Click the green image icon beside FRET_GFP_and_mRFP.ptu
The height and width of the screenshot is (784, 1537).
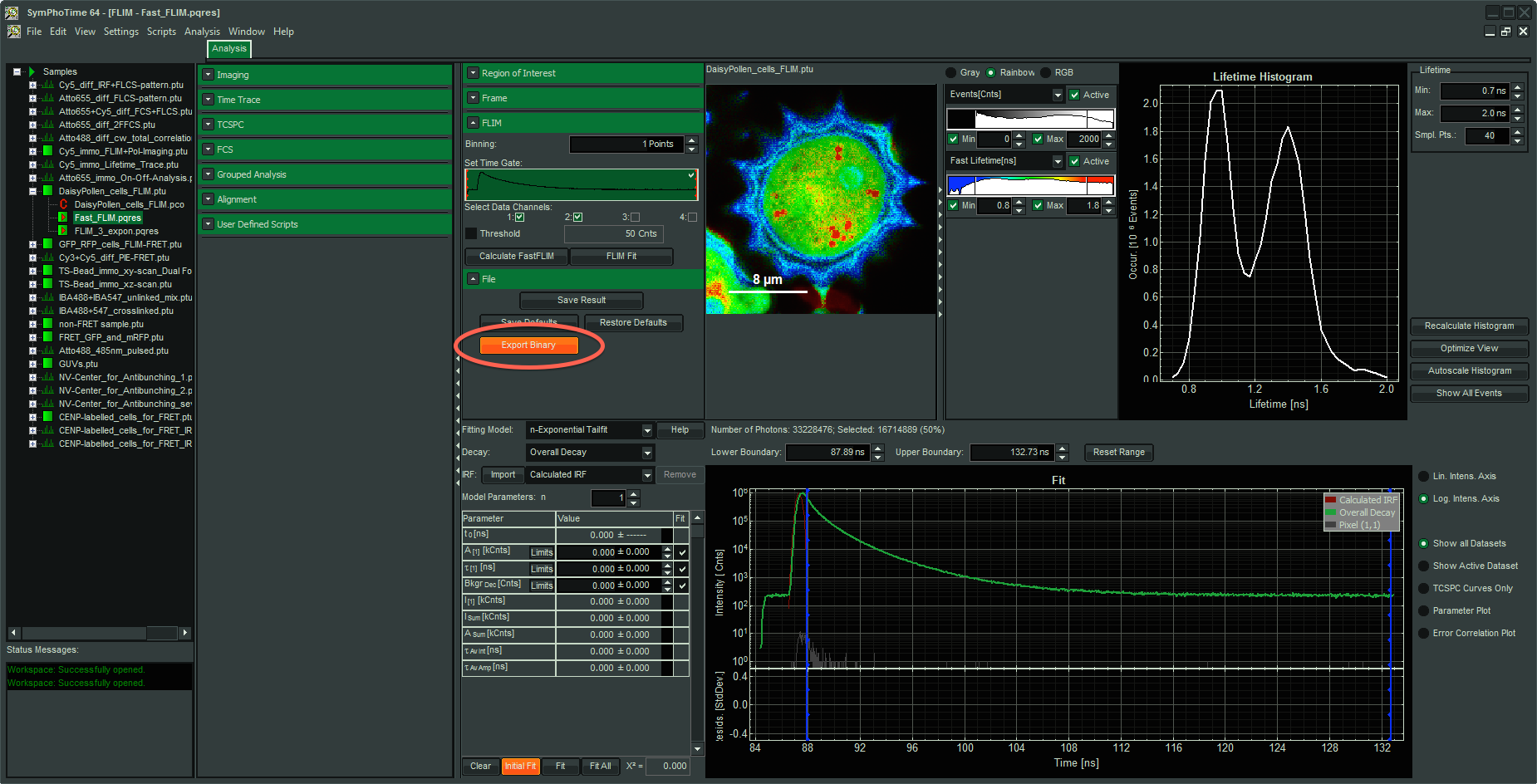click(47, 337)
